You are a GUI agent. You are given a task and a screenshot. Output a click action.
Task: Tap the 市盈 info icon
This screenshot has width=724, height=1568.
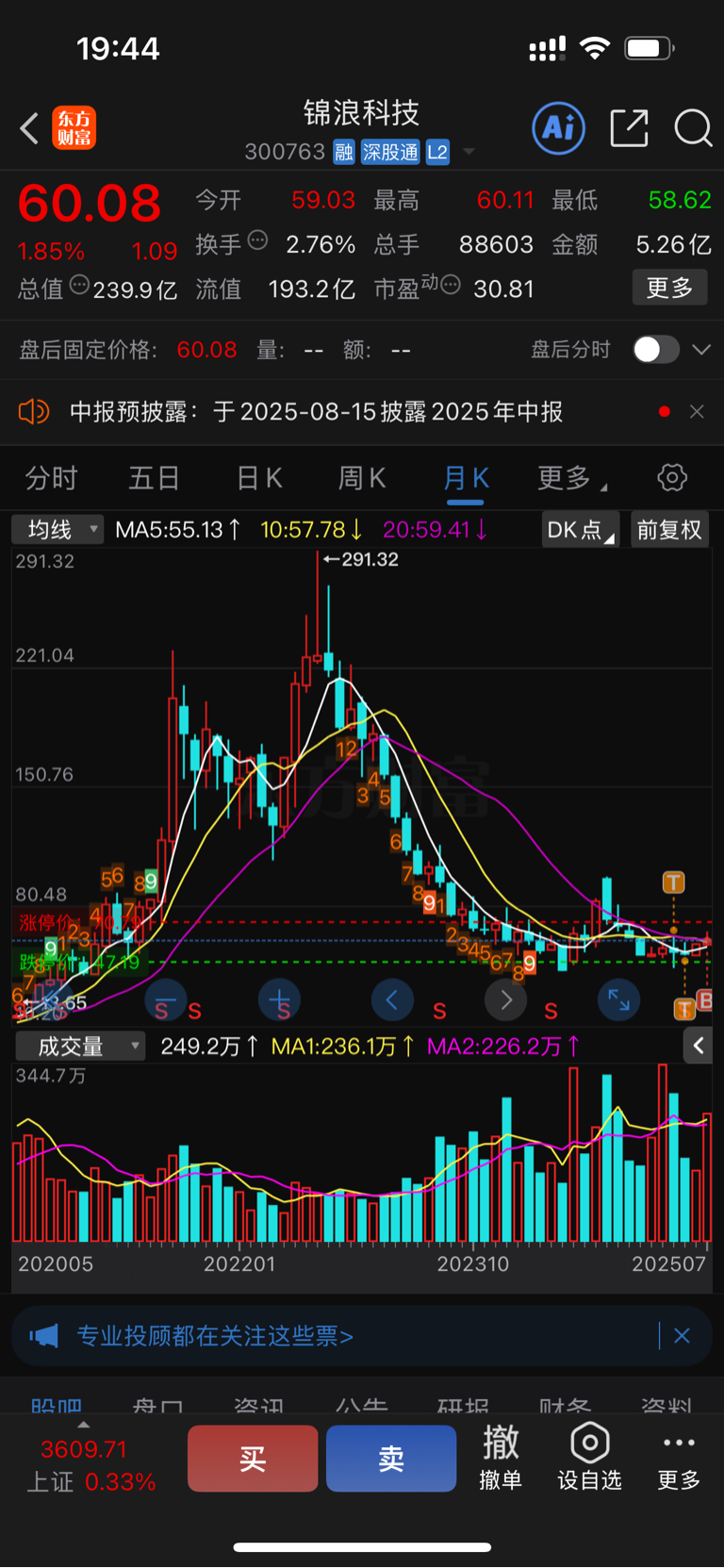[451, 285]
